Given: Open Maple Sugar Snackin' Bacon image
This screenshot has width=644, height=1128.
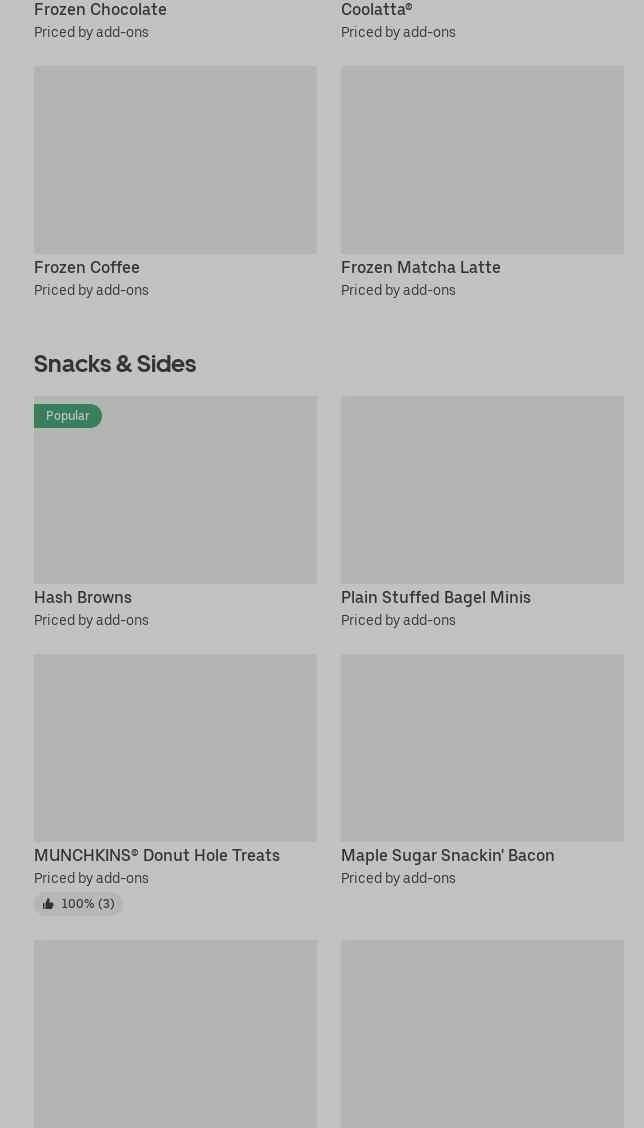Looking at the screenshot, I should 482,748.
